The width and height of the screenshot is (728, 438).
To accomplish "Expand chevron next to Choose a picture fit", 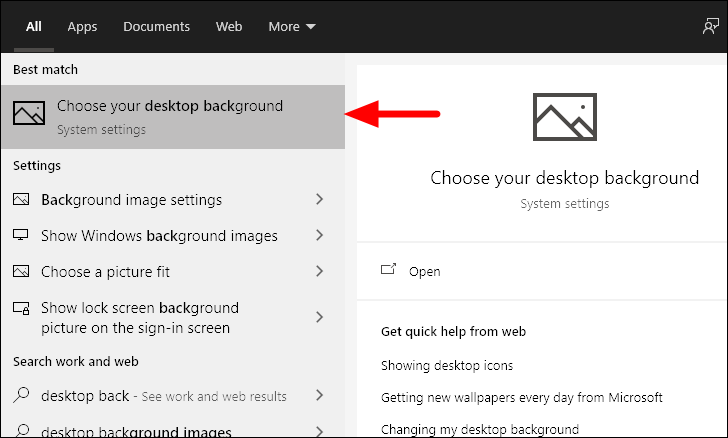I will click(x=319, y=271).
